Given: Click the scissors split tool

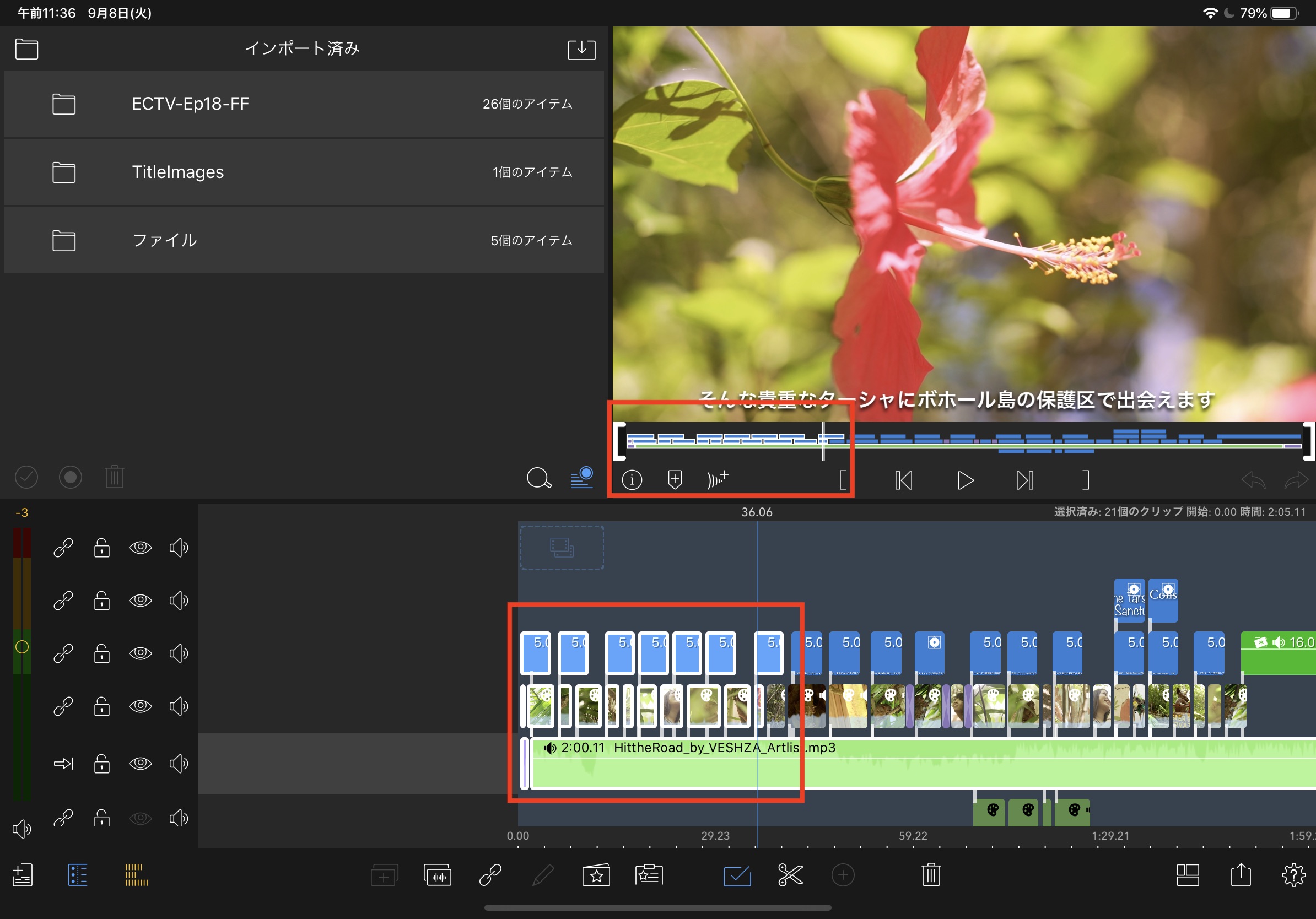Looking at the screenshot, I should (790, 875).
